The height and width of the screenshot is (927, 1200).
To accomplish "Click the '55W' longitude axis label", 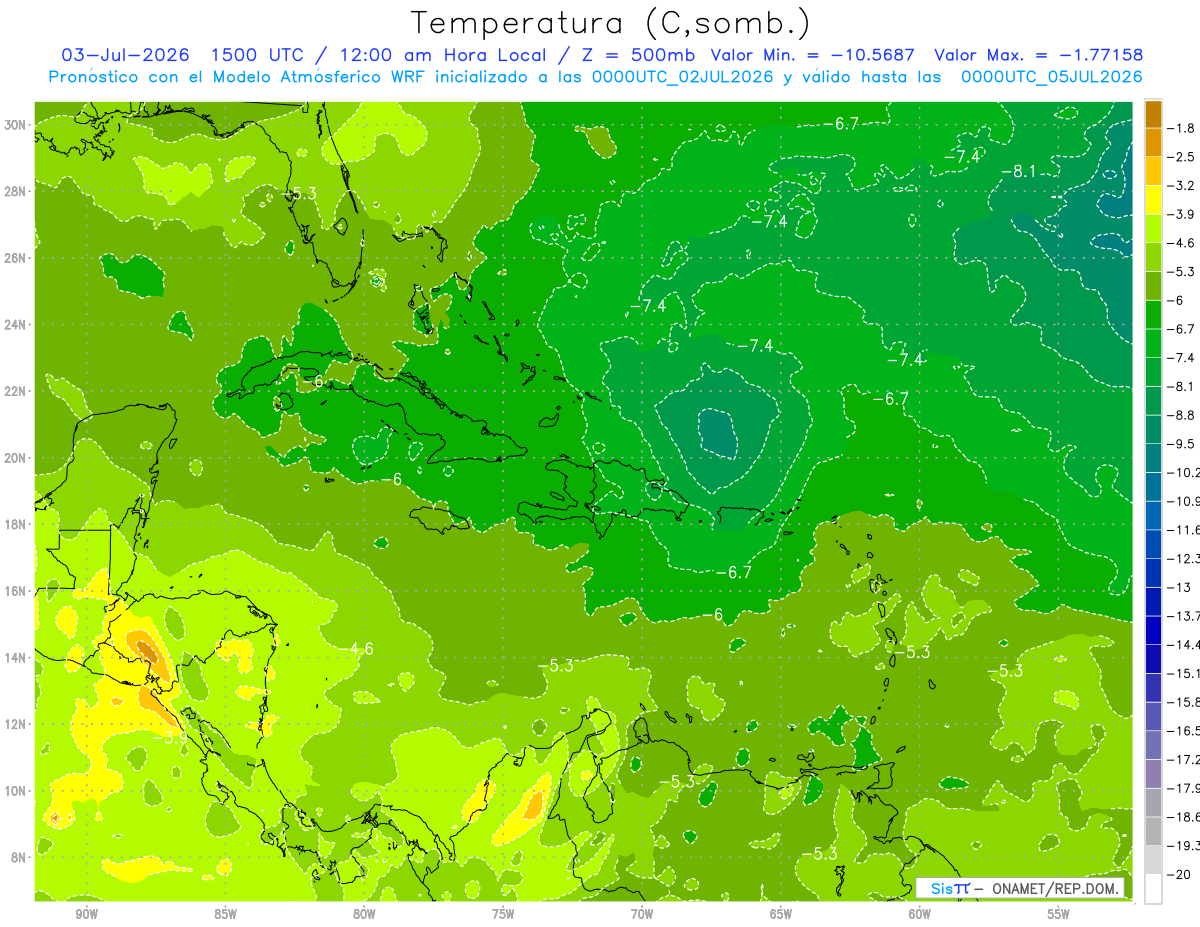I will 1059,914.
